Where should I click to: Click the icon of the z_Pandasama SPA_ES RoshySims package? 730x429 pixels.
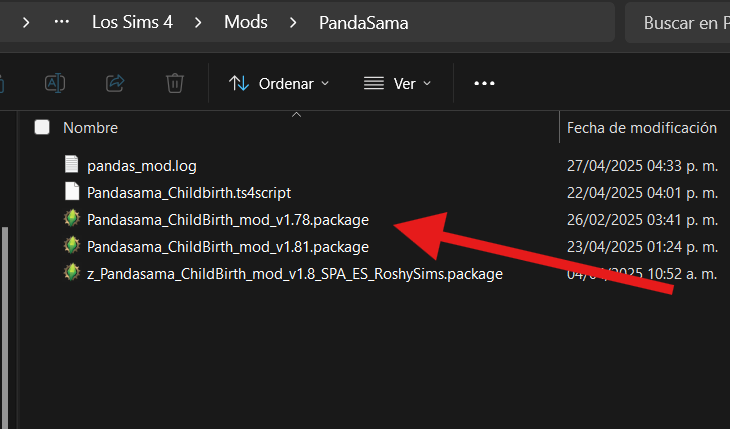click(x=71, y=273)
